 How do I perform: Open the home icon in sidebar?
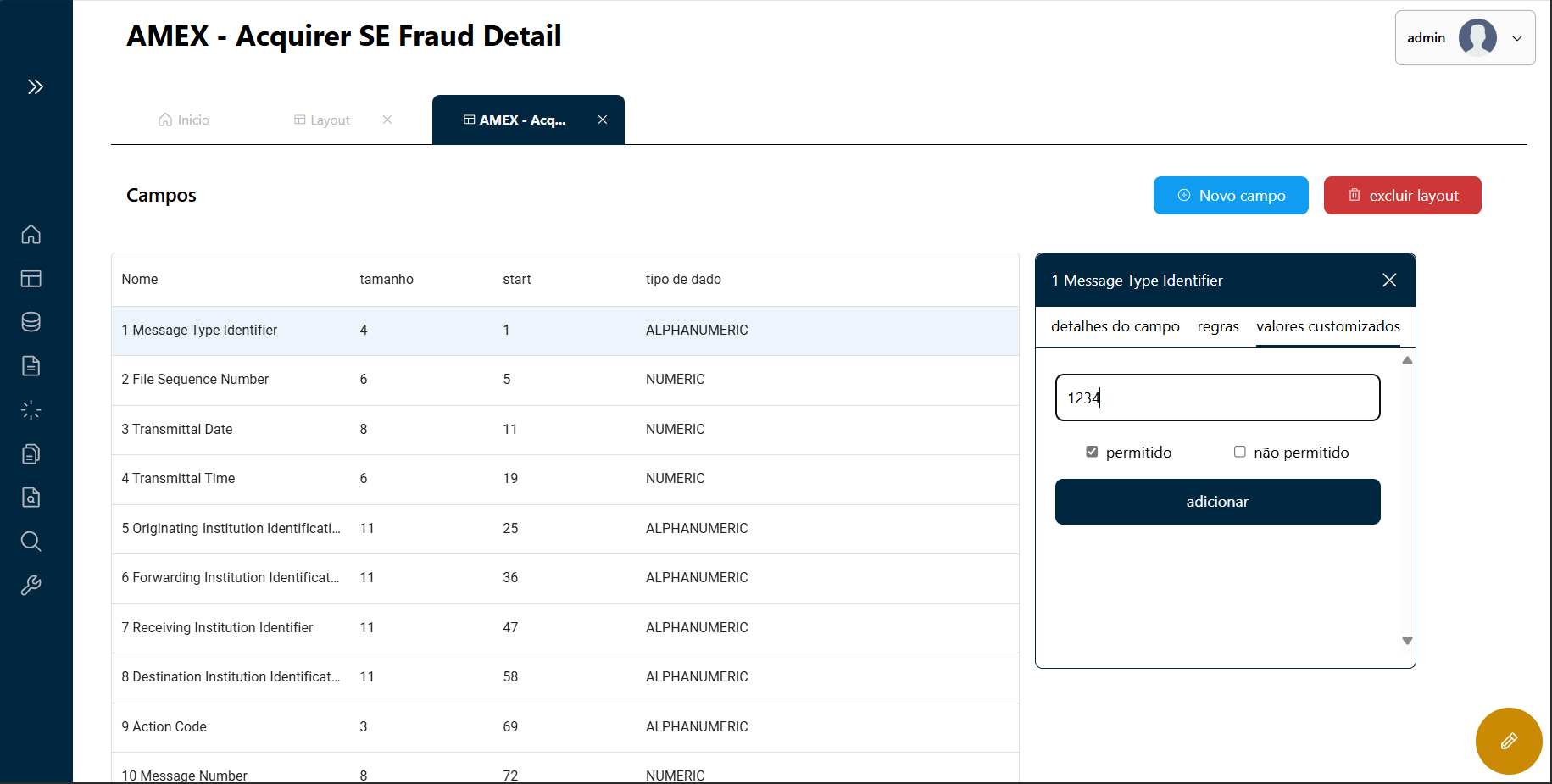31,235
